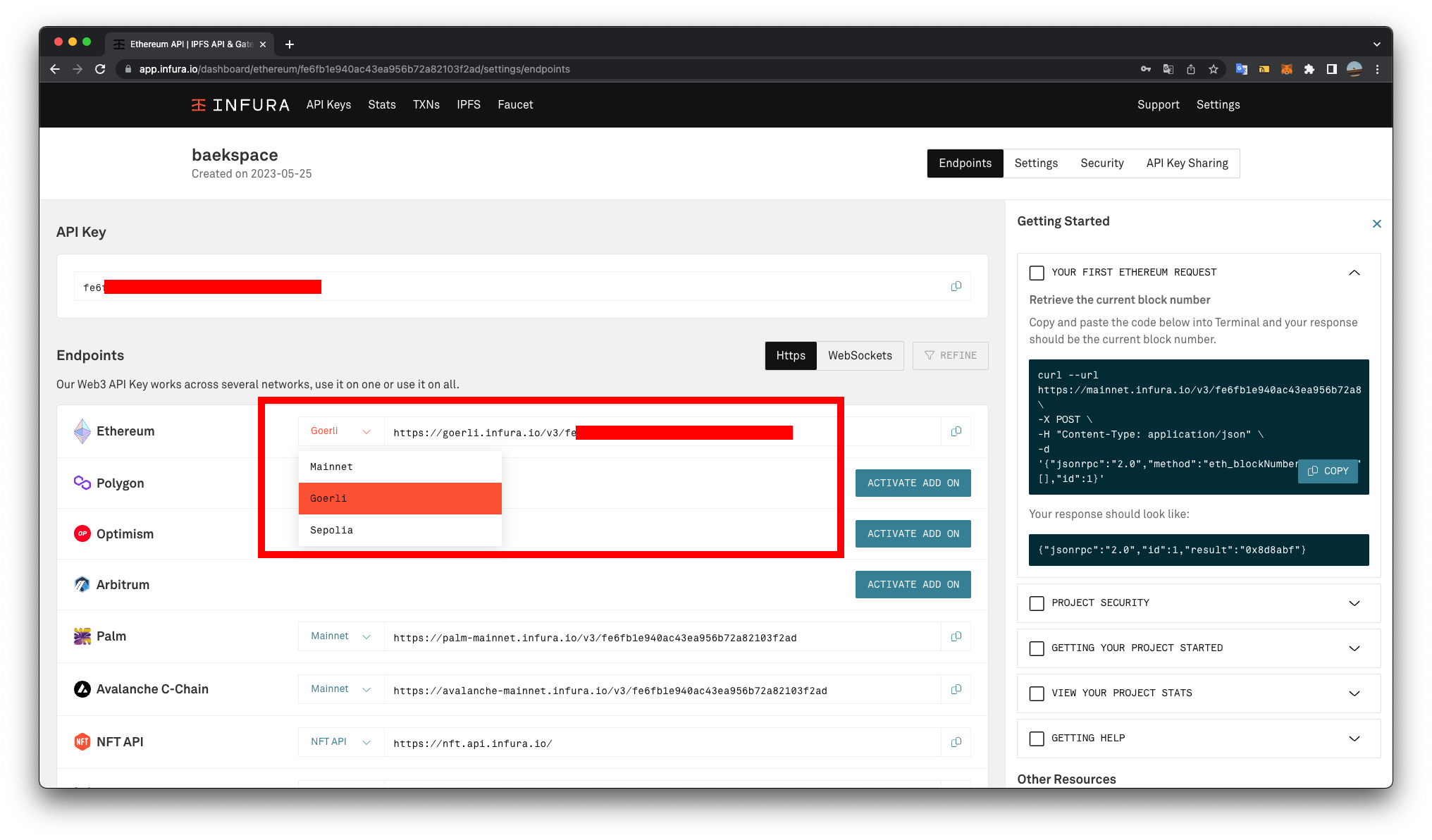Viewport: 1432px width, 840px height.
Task: Copy the Ethereum Goerli endpoint URL
Action: (956, 431)
